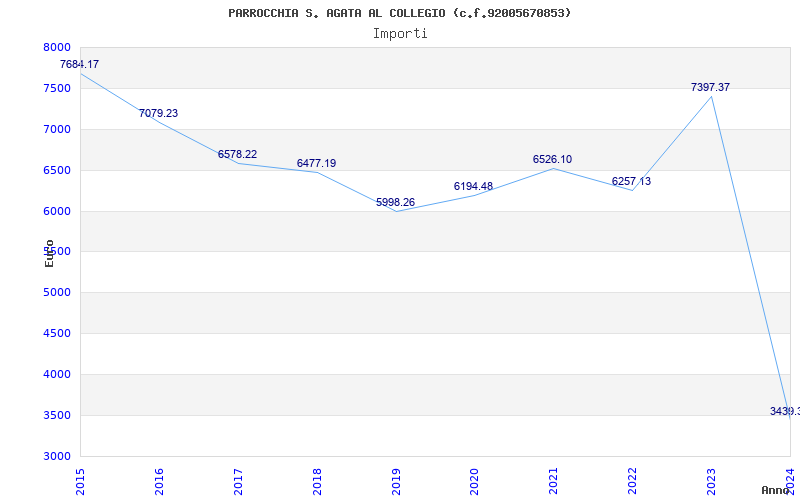Click the 2021 x-axis year label
The image size is (800, 500).
[554, 482]
